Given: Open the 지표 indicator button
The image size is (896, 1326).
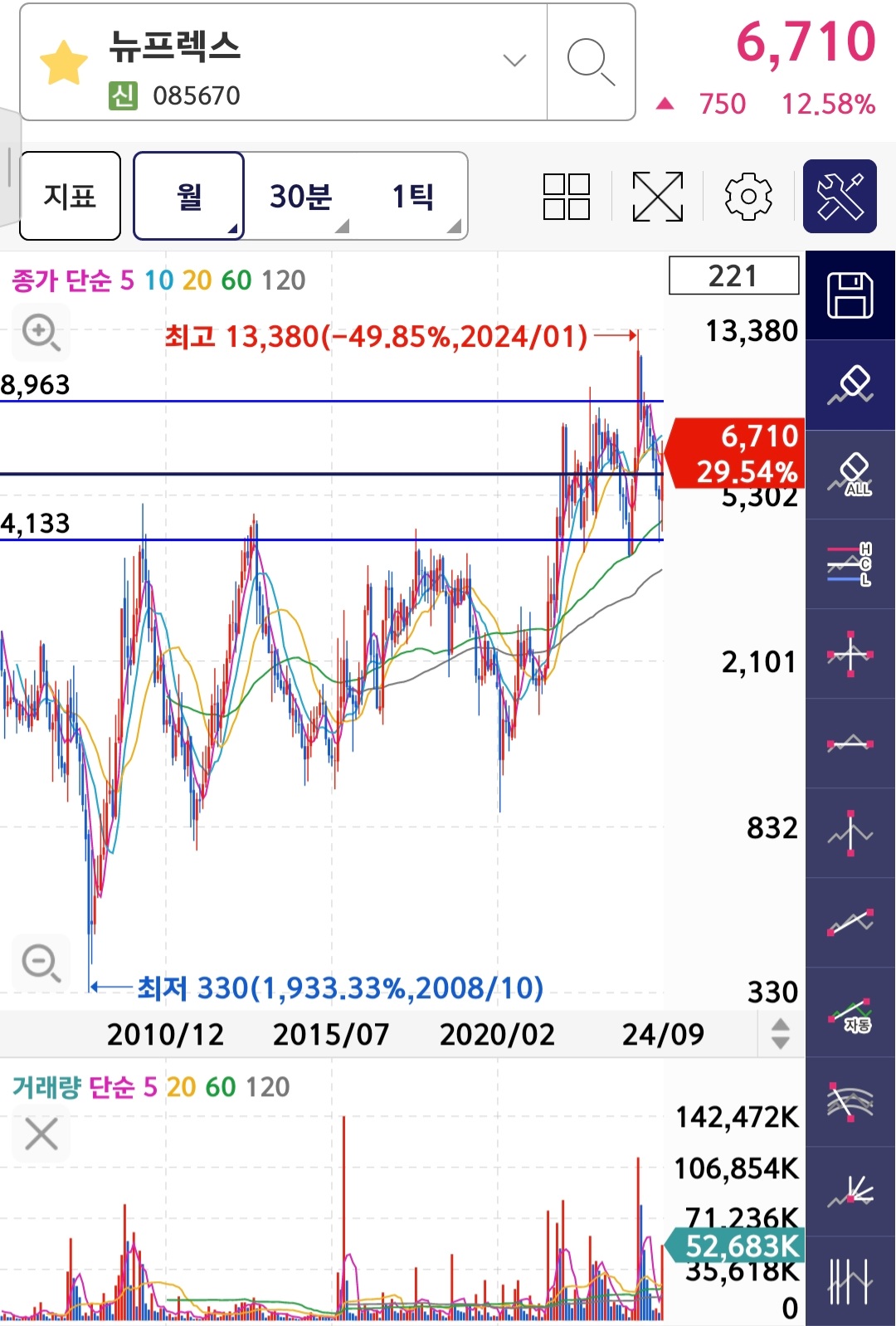Looking at the screenshot, I should 71,196.
